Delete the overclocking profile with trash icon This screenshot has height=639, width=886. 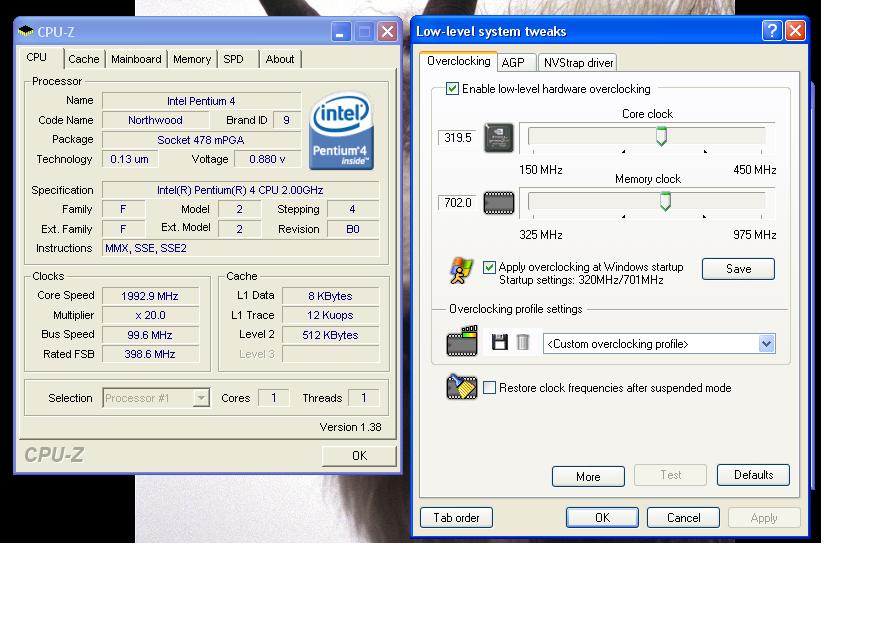523,342
